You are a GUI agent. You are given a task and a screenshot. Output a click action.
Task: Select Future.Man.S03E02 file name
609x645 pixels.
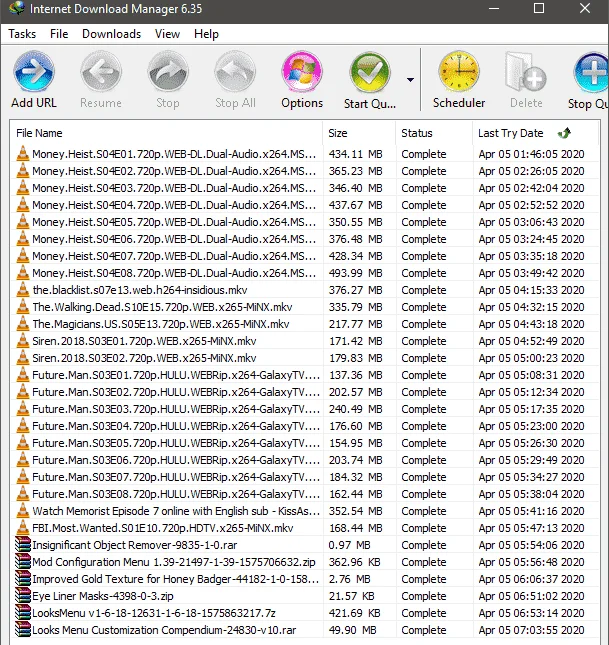pyautogui.click(x=176, y=392)
